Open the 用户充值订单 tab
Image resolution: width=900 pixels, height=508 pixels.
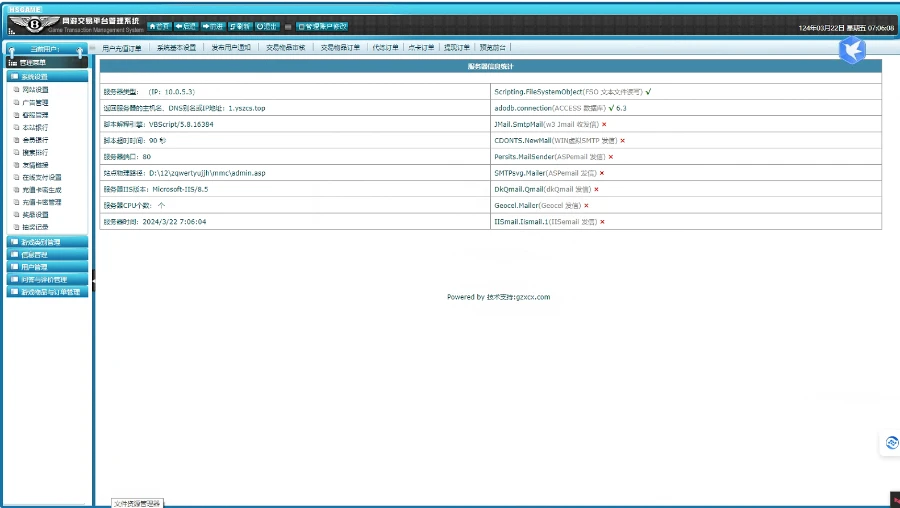122,47
